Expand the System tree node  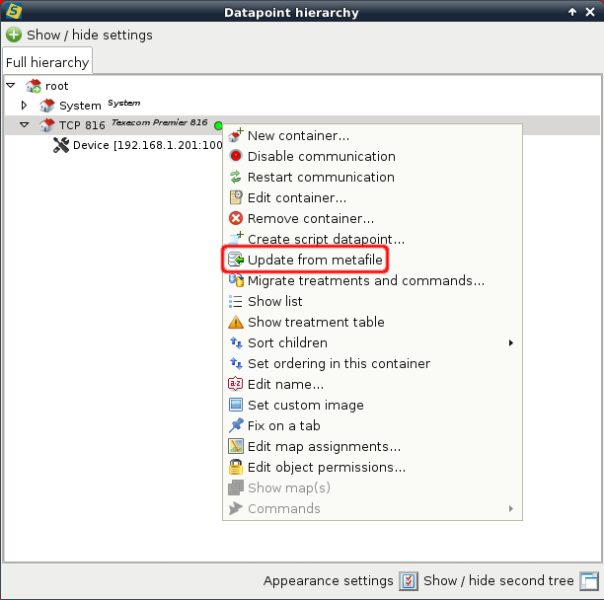25,105
